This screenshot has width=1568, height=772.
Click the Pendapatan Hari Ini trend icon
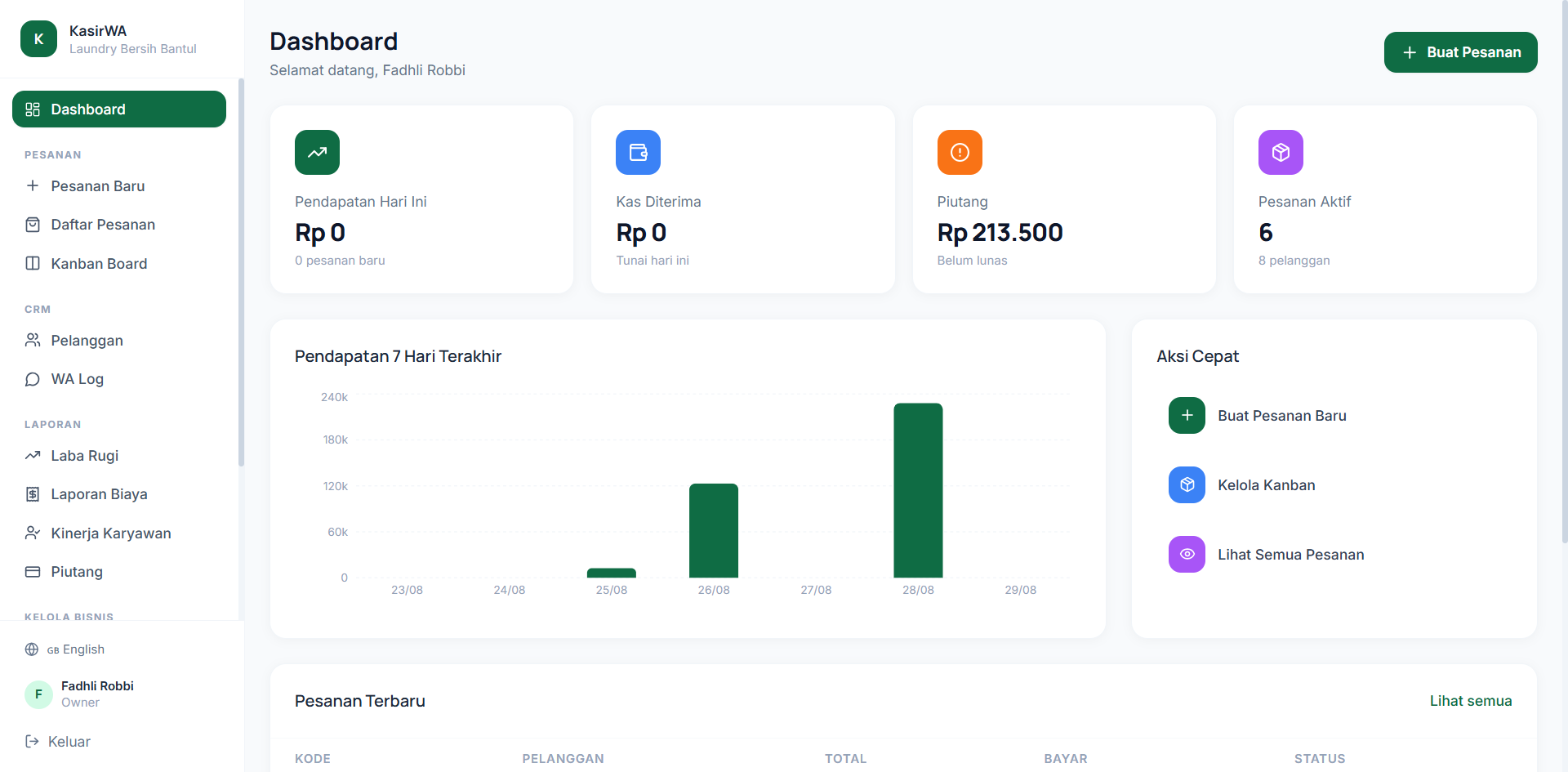[317, 152]
